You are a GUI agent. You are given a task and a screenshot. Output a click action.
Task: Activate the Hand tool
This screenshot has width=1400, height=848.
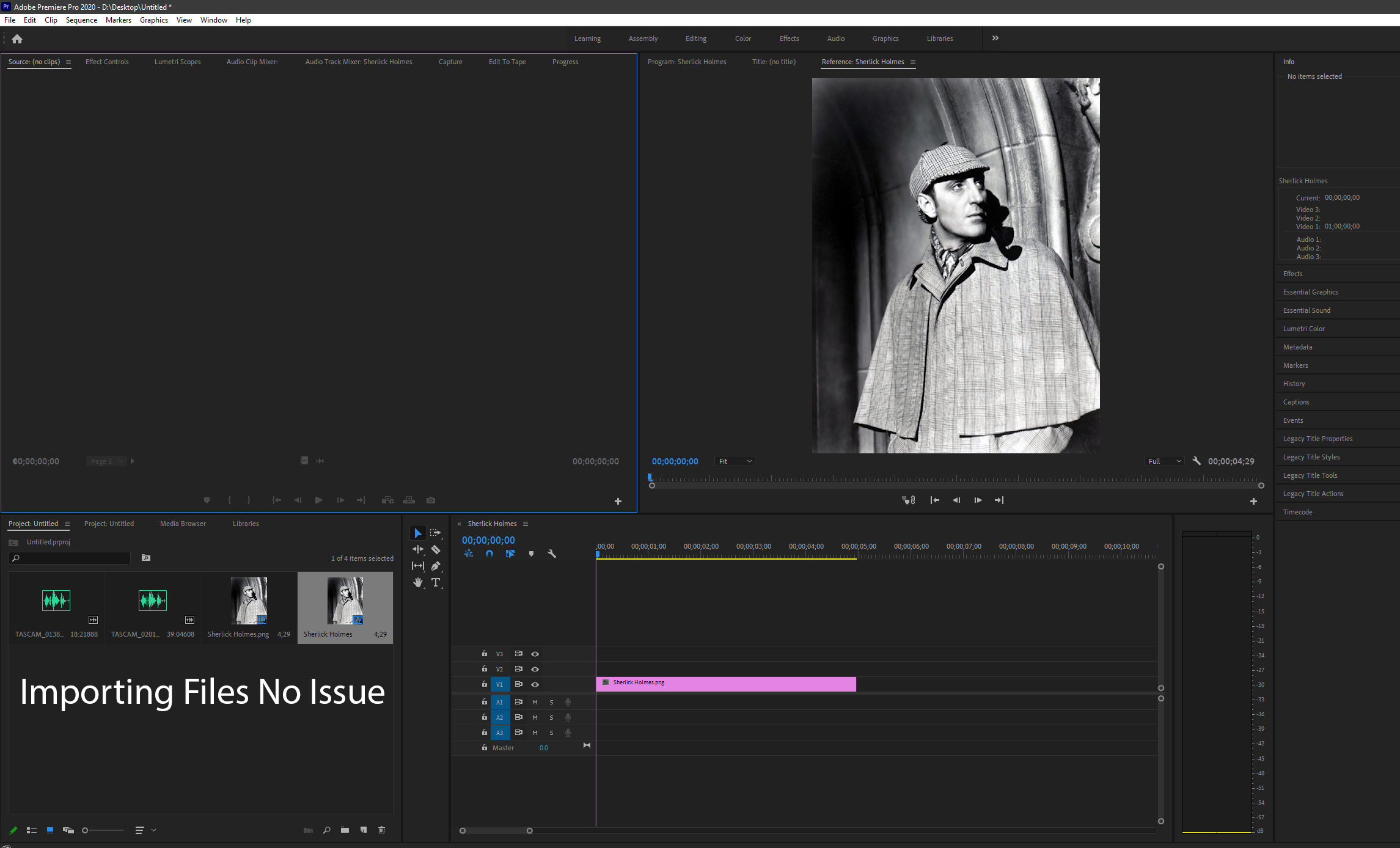pyautogui.click(x=418, y=582)
